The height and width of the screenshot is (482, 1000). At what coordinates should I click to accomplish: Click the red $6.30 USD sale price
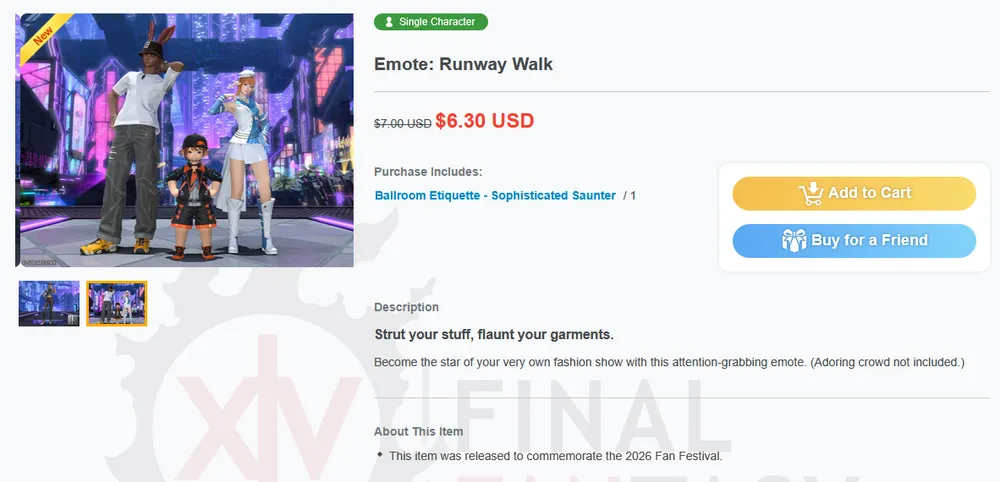(485, 121)
